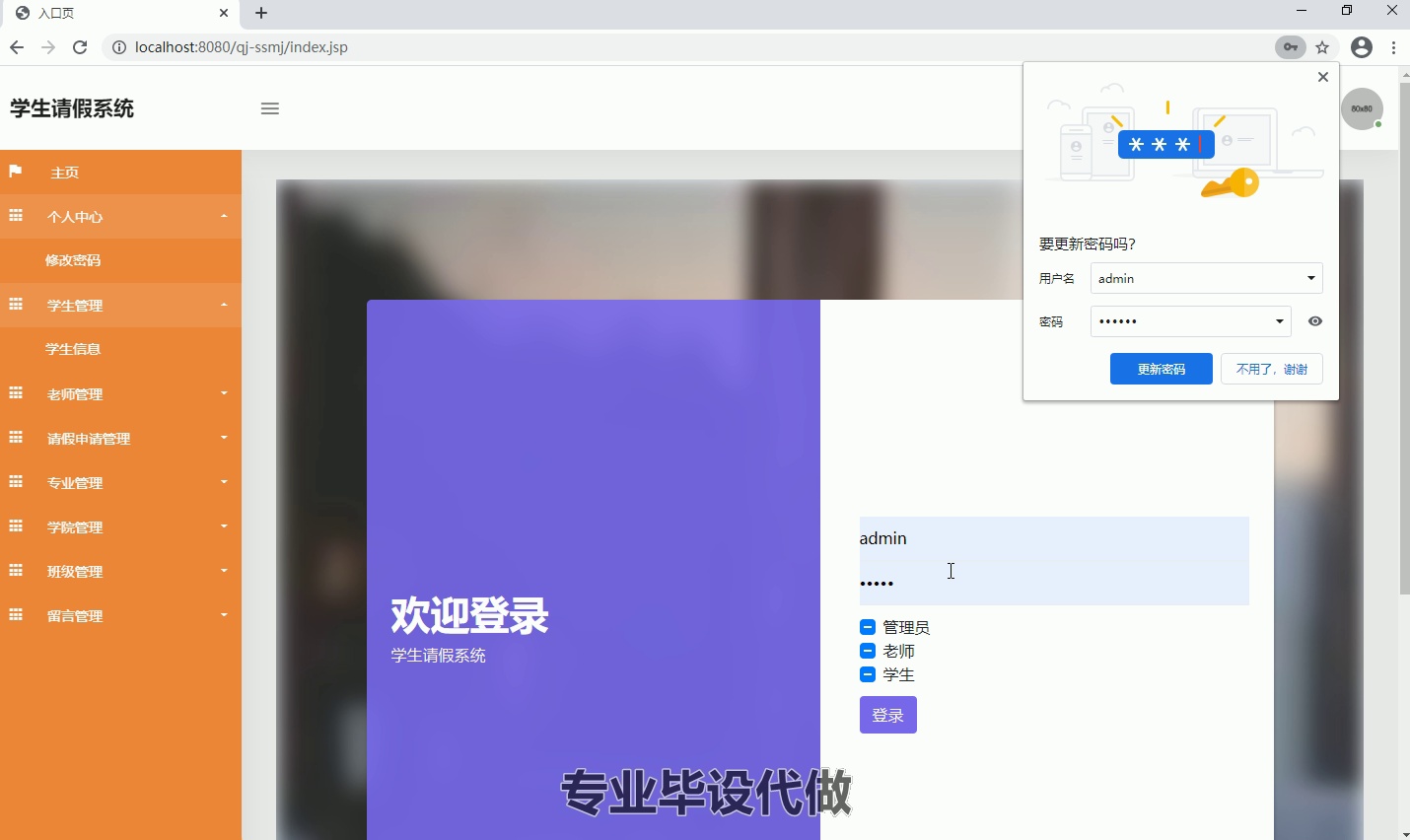The width and height of the screenshot is (1410, 840).
Task: Click the scrollbar down arrow
Action: coord(1404,834)
